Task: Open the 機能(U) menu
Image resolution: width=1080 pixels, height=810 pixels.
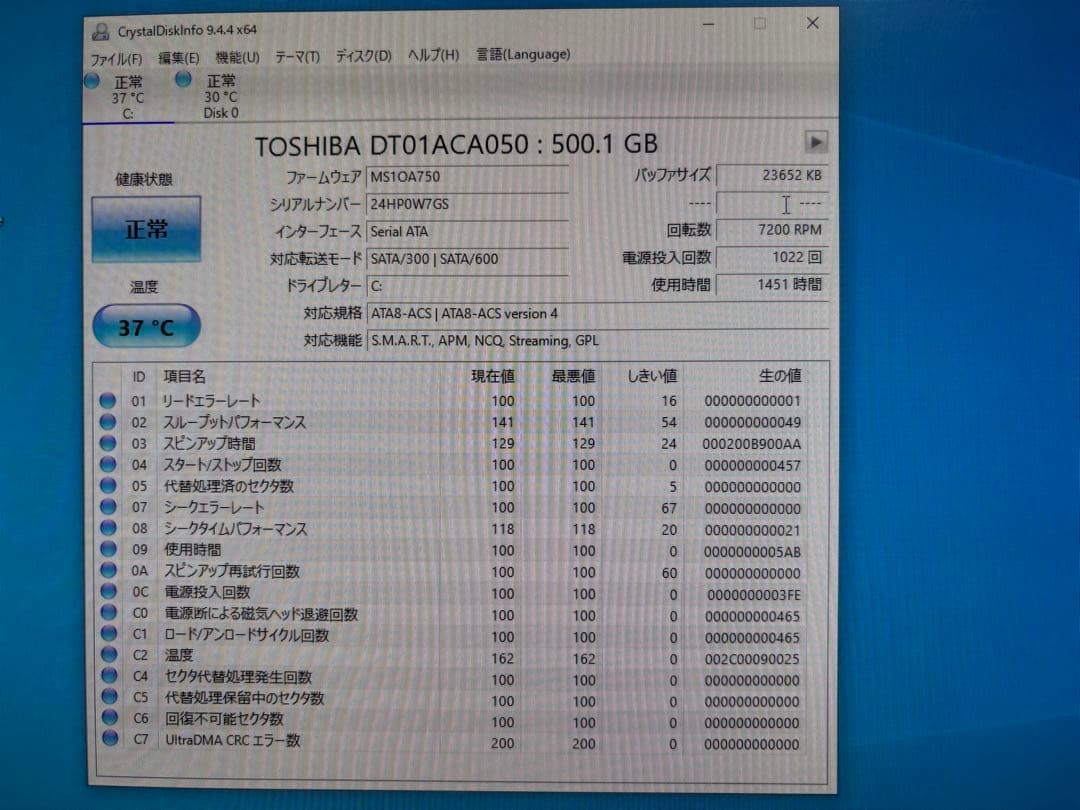Action: tap(236, 57)
